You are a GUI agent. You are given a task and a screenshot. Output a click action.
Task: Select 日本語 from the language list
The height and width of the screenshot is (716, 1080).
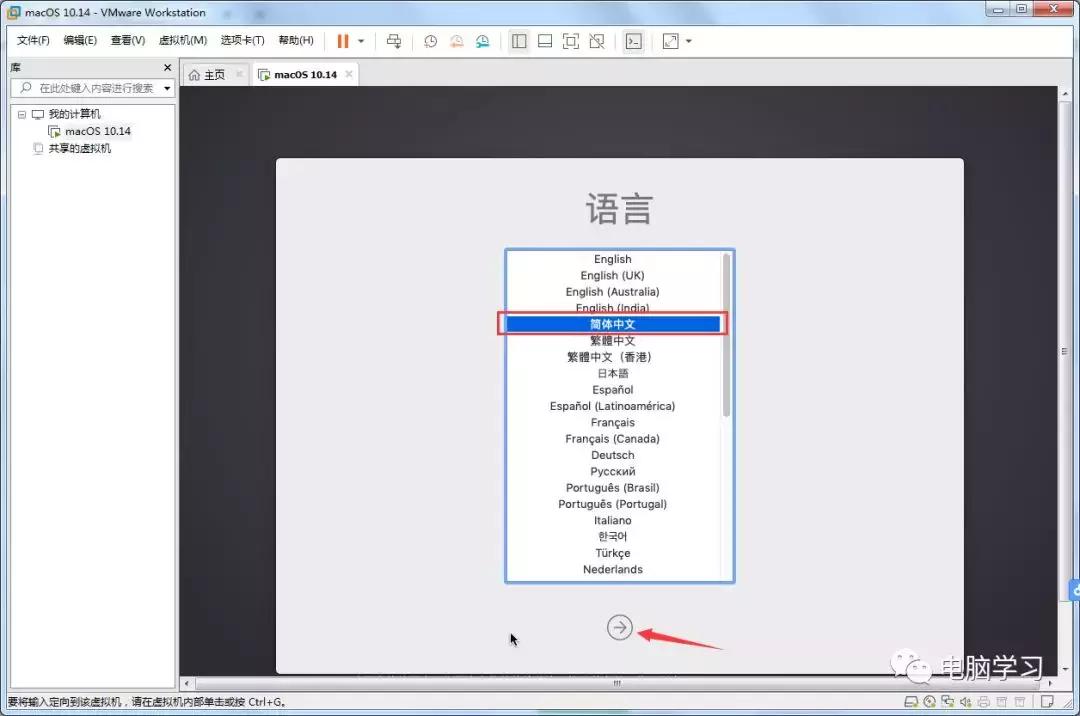[612, 373]
